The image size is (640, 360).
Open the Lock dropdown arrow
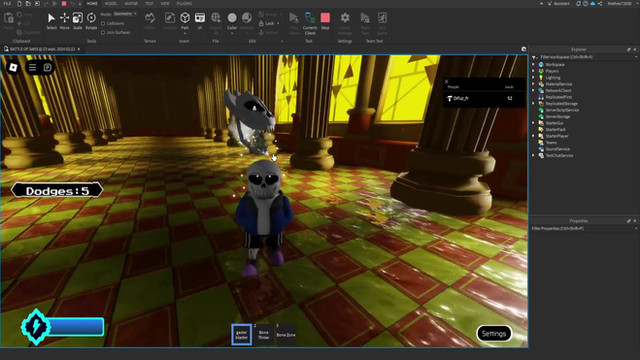(x=278, y=24)
